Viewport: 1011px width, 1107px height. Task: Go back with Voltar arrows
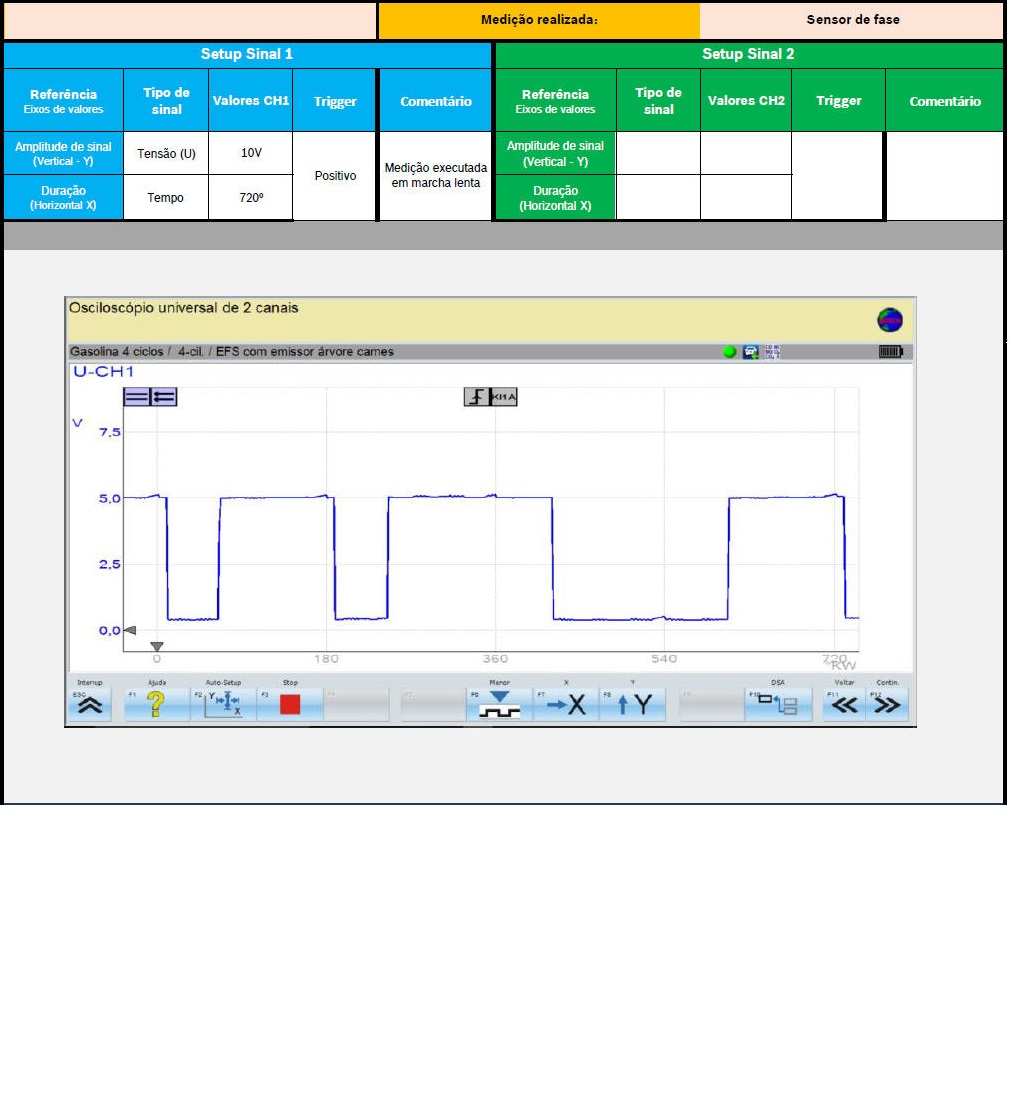point(844,704)
